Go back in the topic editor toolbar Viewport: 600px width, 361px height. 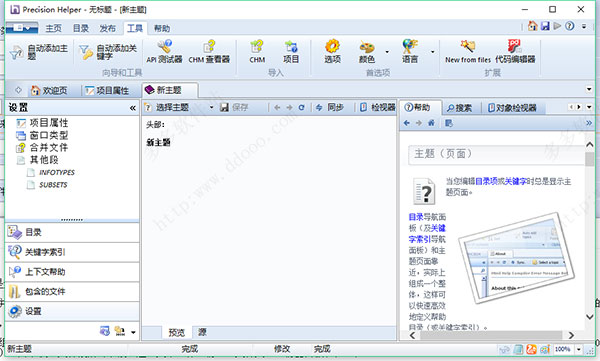(x=277, y=108)
